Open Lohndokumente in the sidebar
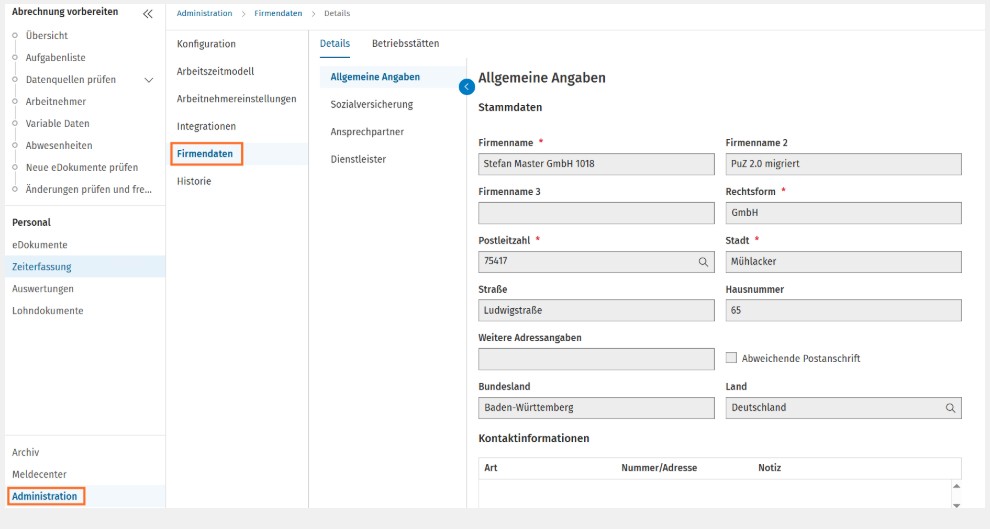990x529 pixels. [47, 311]
